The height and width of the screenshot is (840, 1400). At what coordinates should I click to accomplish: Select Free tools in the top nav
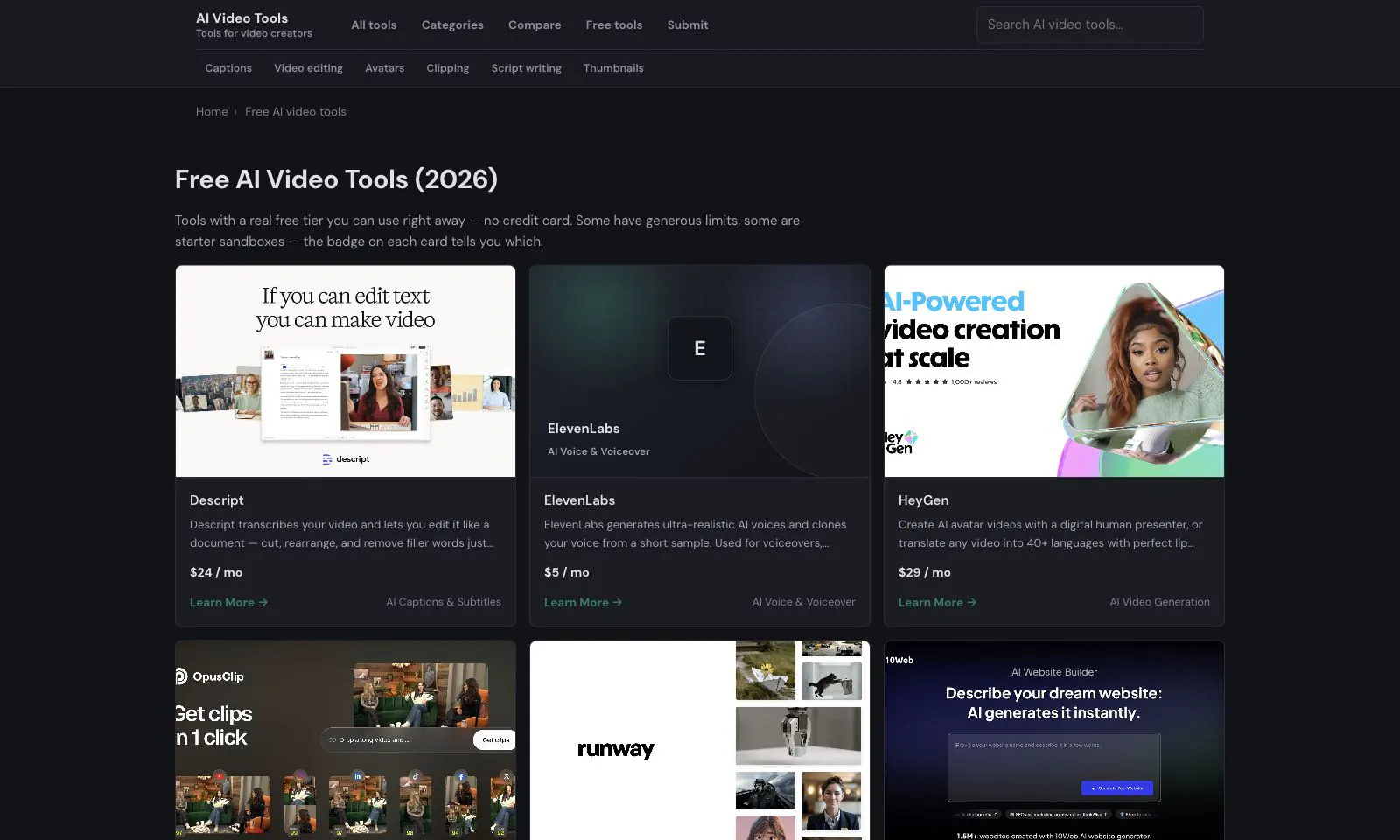pos(614,24)
